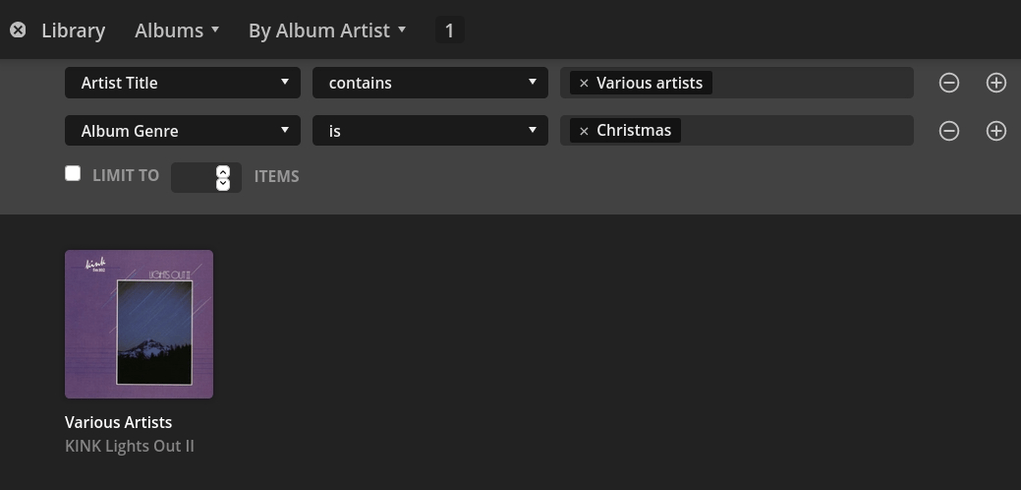Open the 'is' operator dropdown
This screenshot has width=1021, height=490.
pyautogui.click(x=430, y=131)
